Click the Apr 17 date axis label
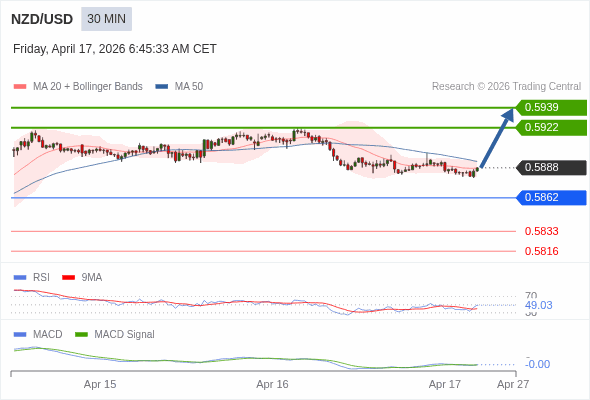The height and width of the screenshot is (400, 590). [445, 384]
